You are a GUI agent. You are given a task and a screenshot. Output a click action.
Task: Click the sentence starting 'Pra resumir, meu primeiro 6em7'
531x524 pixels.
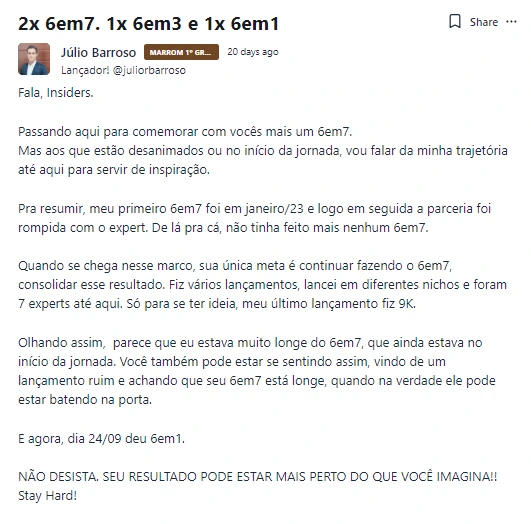tap(254, 209)
